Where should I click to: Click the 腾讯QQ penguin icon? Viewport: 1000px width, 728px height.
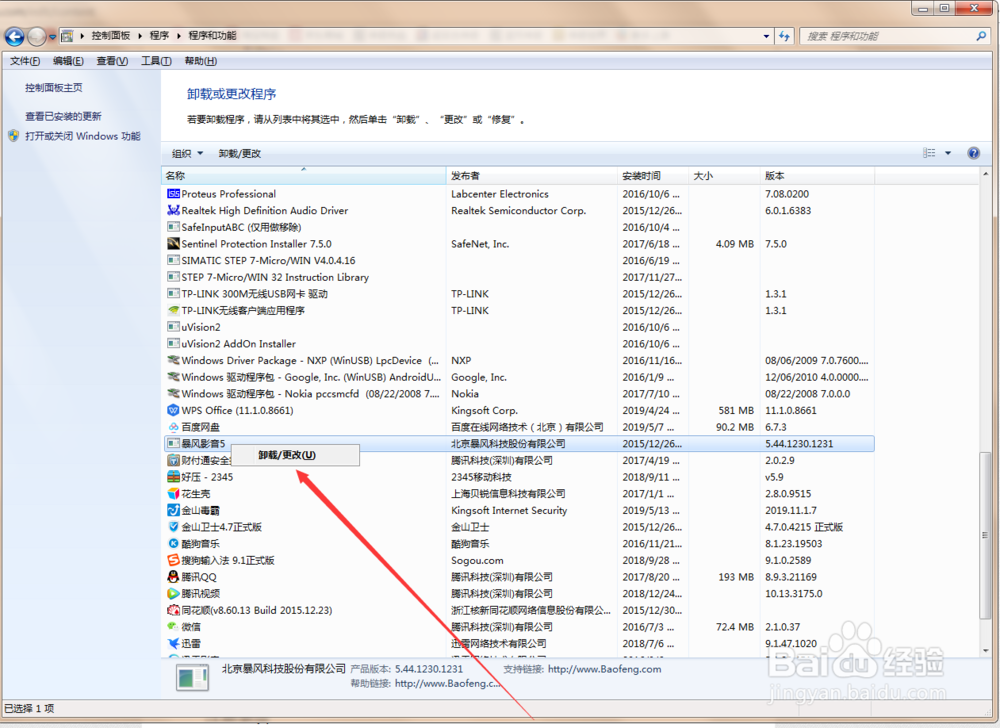click(173, 577)
